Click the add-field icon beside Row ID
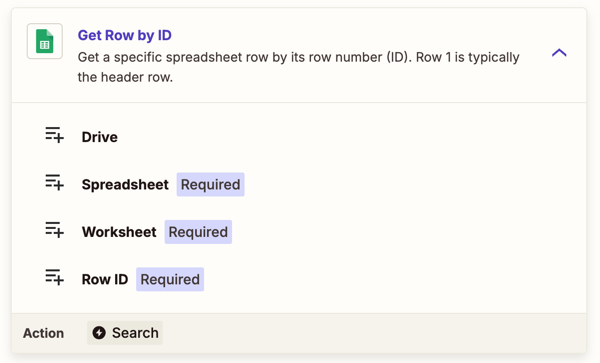Image resolution: width=600 pixels, height=363 pixels. click(54, 277)
